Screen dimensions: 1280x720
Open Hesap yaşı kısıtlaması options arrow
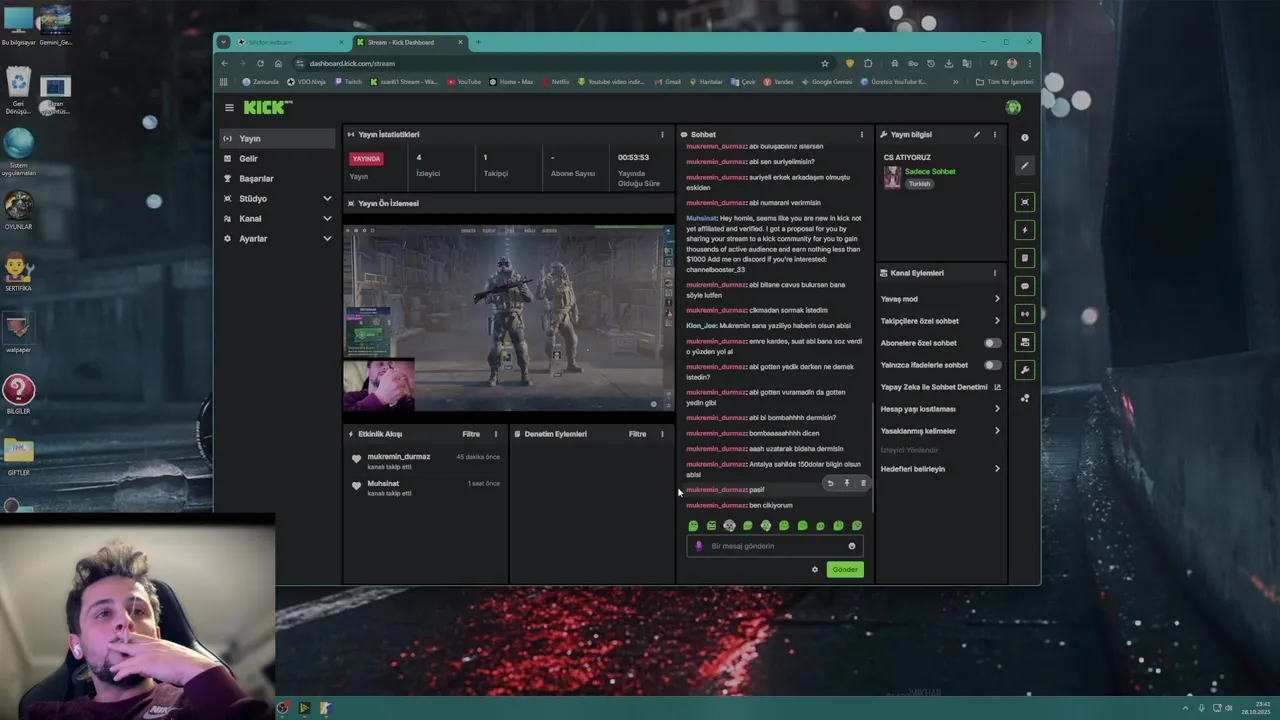pyautogui.click(x=996, y=409)
